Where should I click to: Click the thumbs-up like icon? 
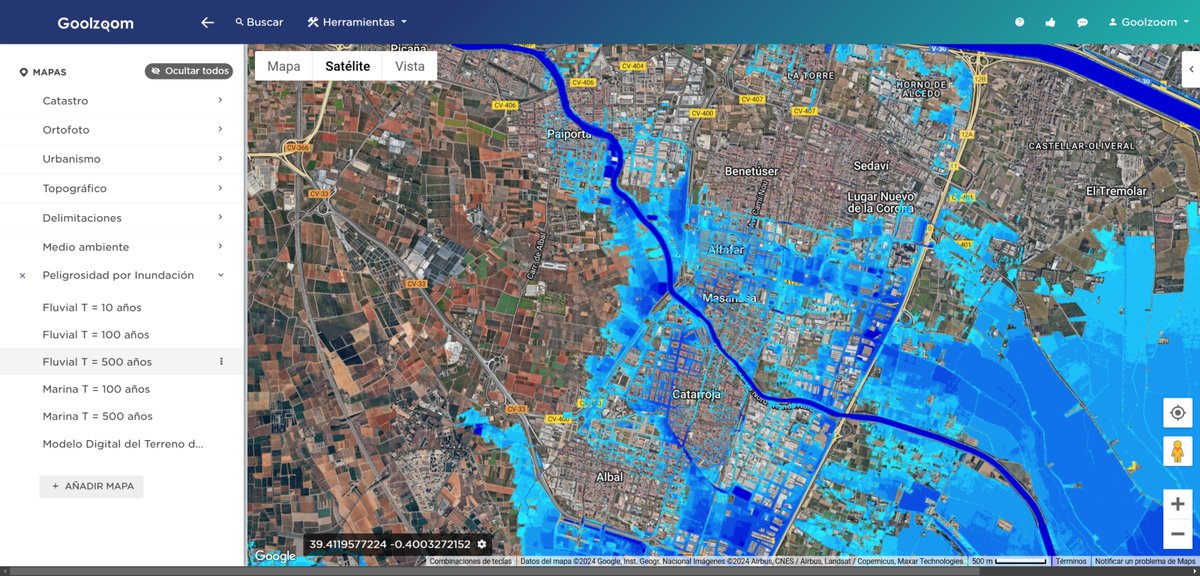click(x=1050, y=22)
